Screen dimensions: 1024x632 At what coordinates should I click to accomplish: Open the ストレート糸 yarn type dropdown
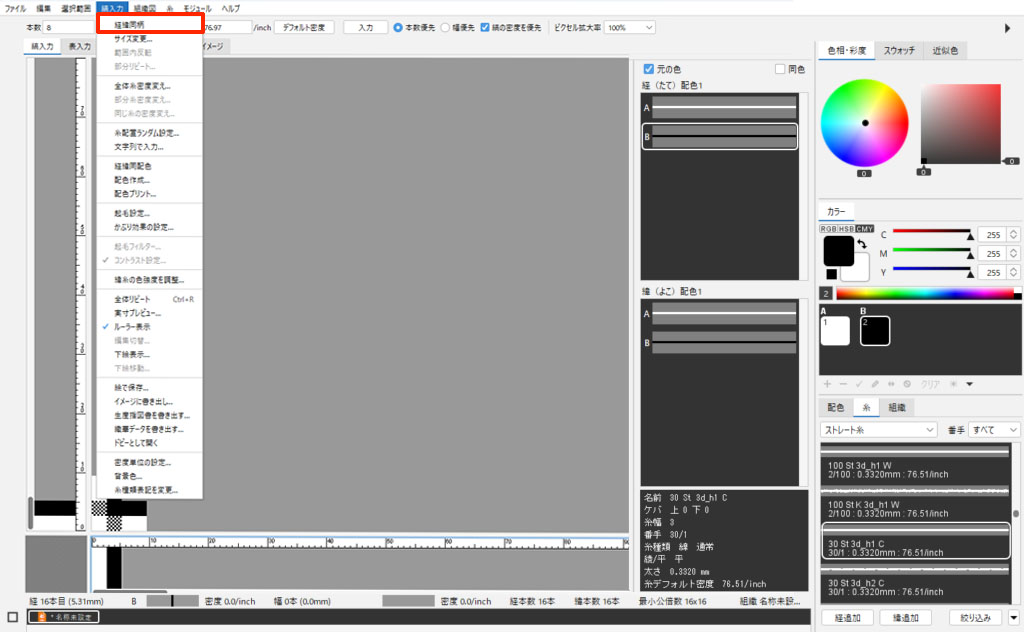coord(878,429)
